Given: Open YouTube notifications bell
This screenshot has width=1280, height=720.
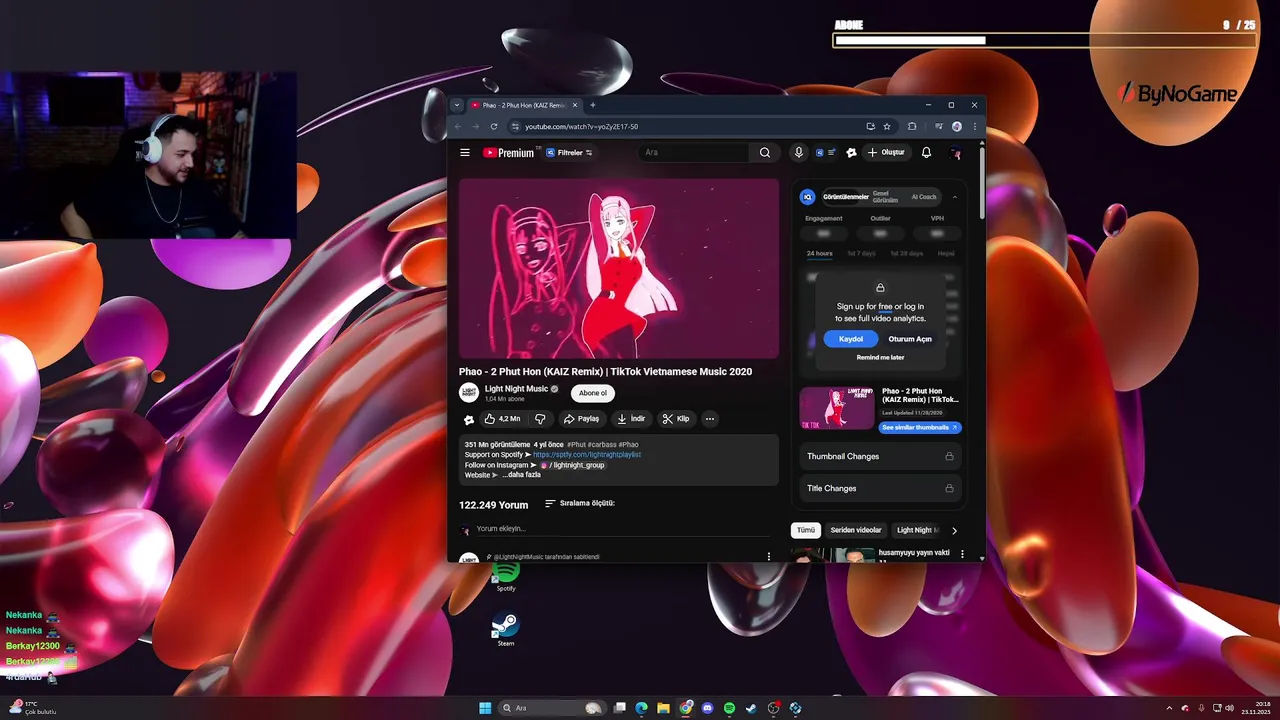Looking at the screenshot, I should 926,153.
